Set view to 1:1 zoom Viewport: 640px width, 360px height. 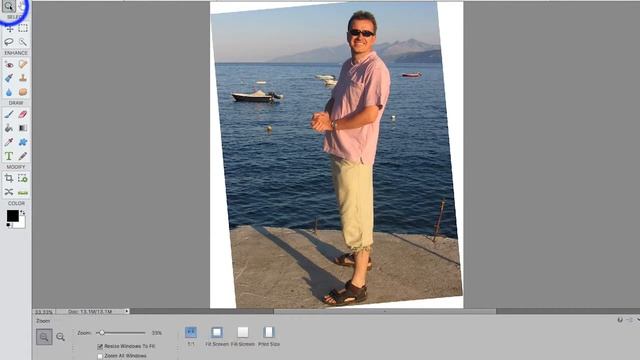(191, 333)
